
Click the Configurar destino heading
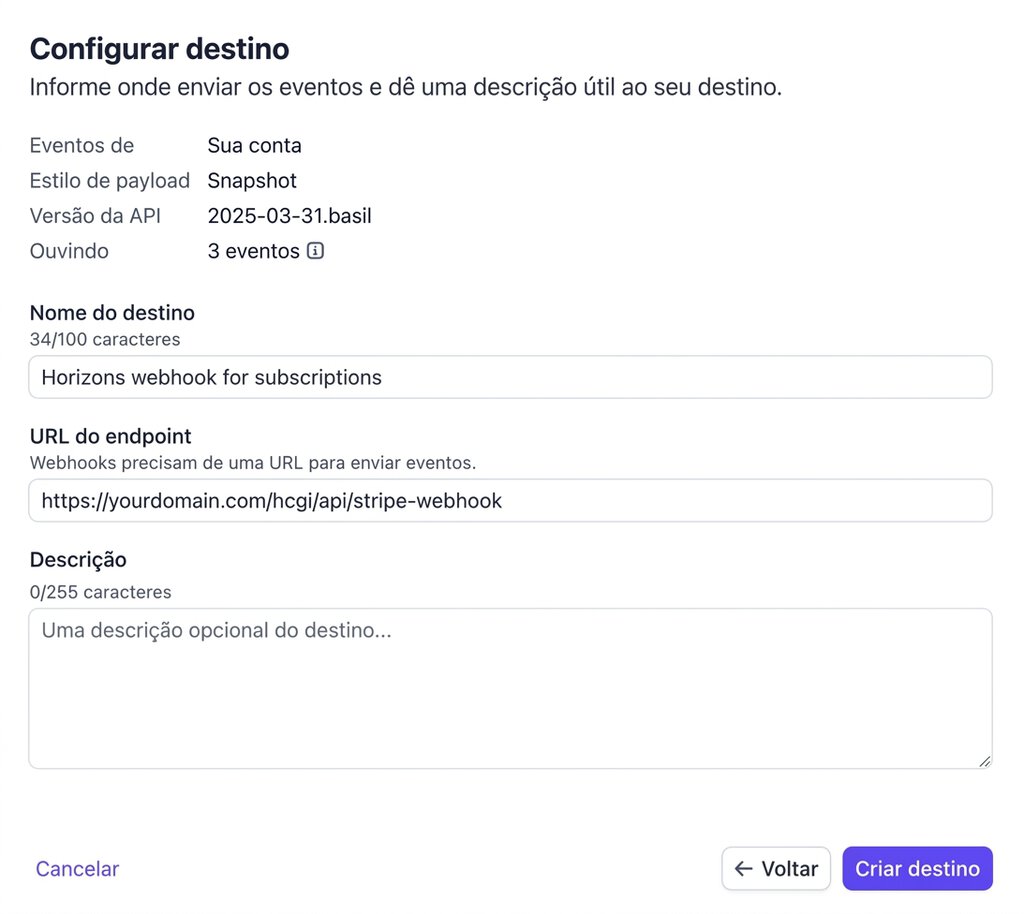[x=159, y=49]
